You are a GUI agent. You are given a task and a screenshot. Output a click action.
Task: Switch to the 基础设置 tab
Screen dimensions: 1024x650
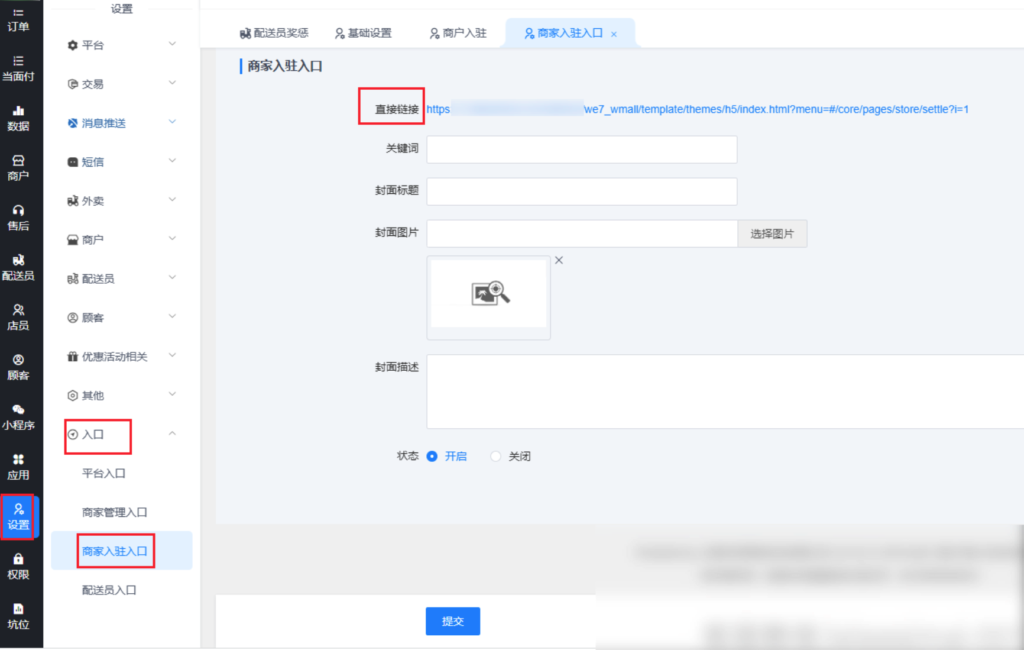pos(363,33)
